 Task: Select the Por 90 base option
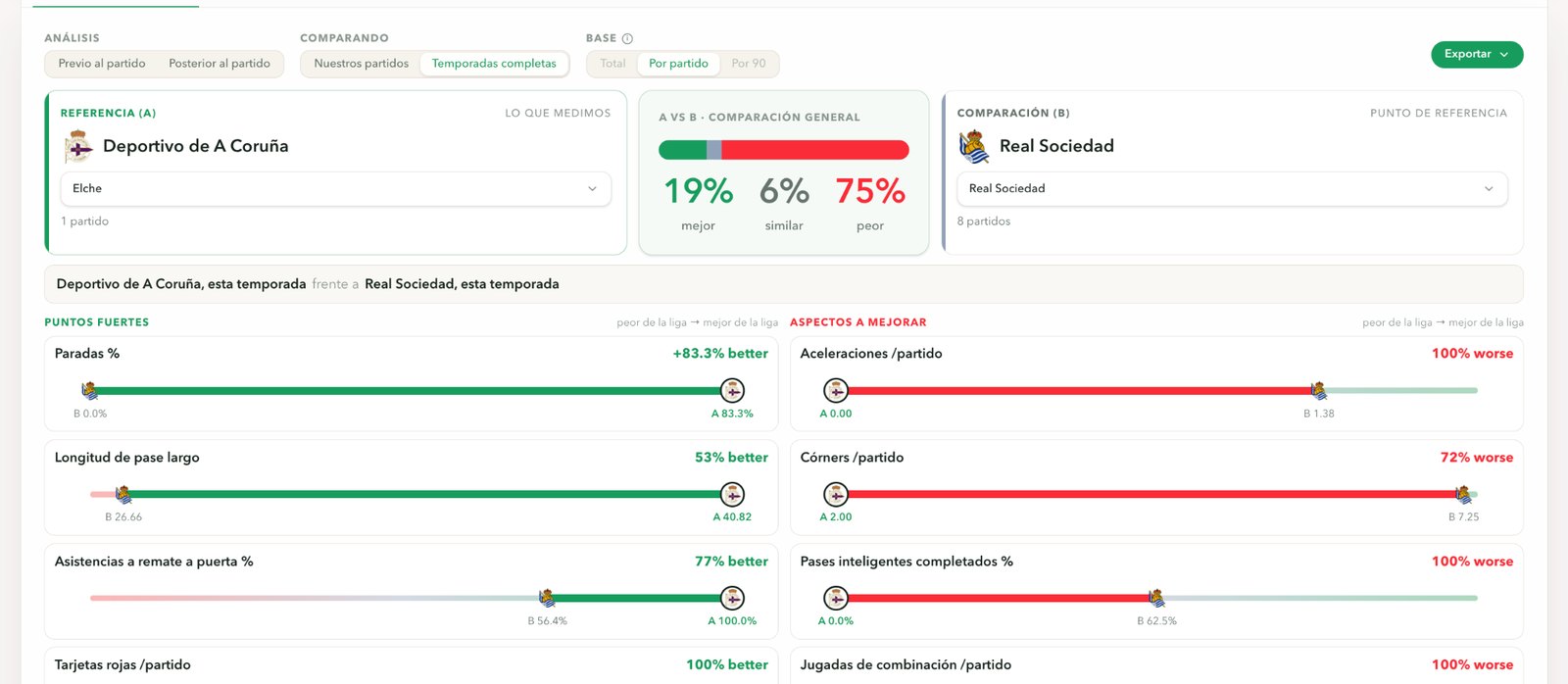click(749, 64)
